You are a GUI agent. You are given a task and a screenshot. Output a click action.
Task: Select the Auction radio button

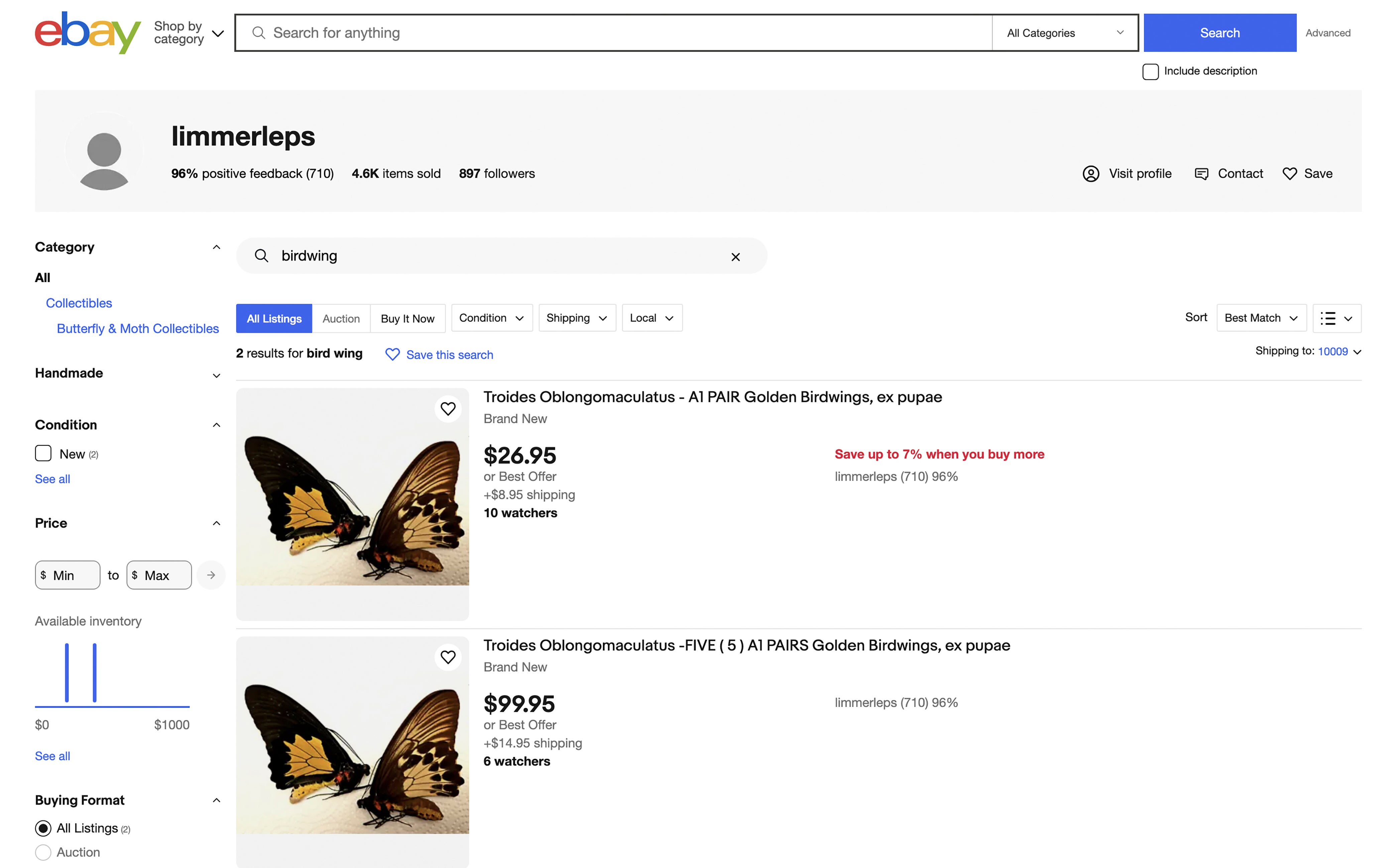(x=43, y=852)
